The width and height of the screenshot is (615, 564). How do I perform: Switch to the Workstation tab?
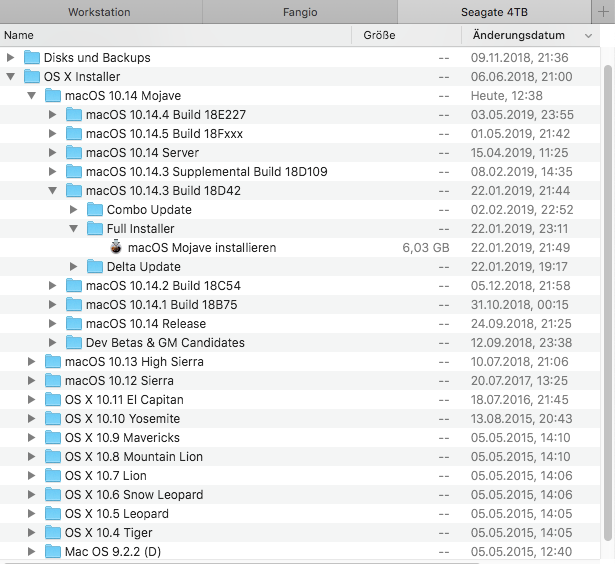pyautogui.click(x=99, y=12)
